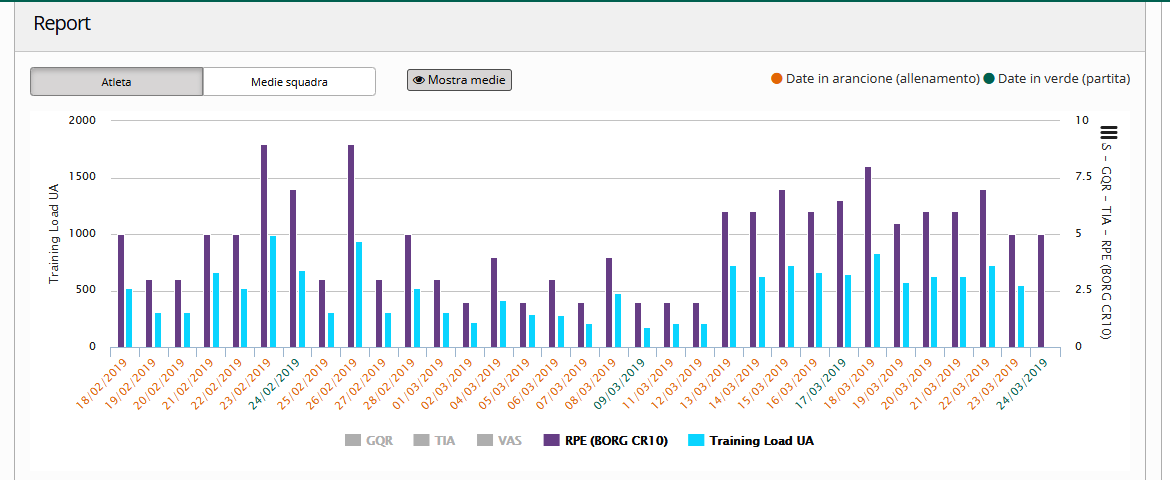Select the cyan Training Load bar for 18/03/2019
The height and width of the screenshot is (480, 1170).
pos(877,300)
